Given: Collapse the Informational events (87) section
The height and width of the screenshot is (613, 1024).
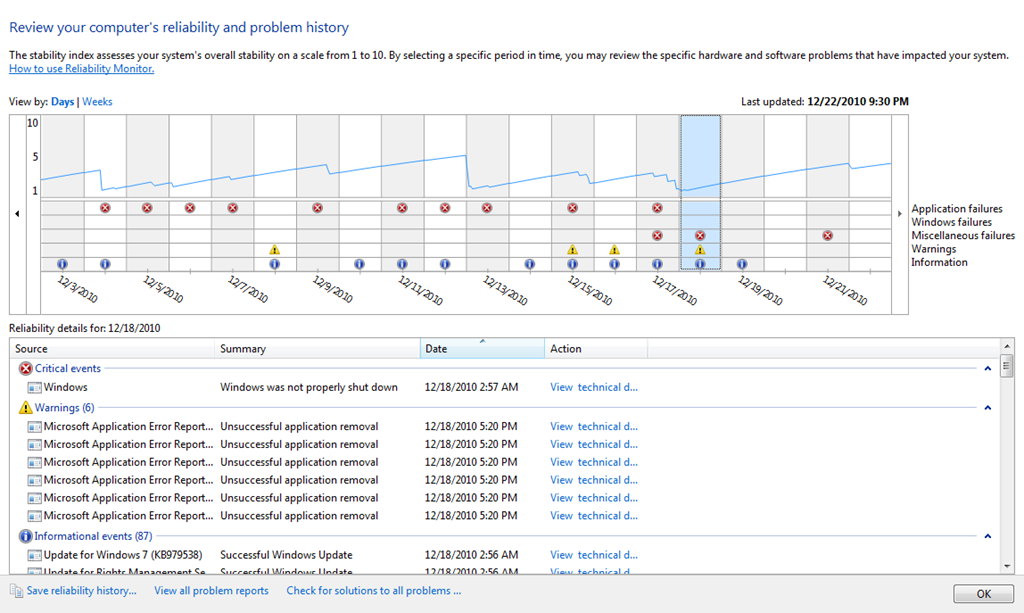Looking at the screenshot, I should point(988,536).
